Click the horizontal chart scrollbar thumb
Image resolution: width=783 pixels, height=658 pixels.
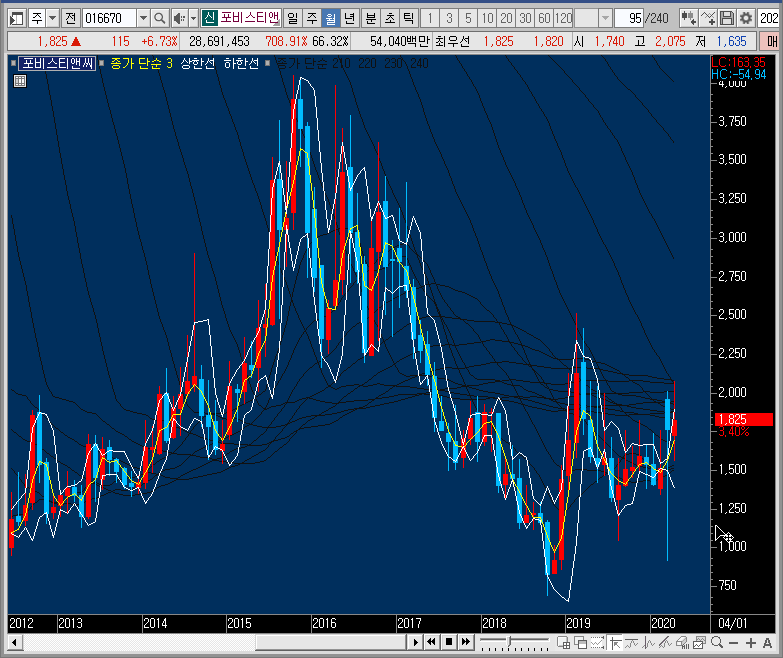tap(331, 642)
